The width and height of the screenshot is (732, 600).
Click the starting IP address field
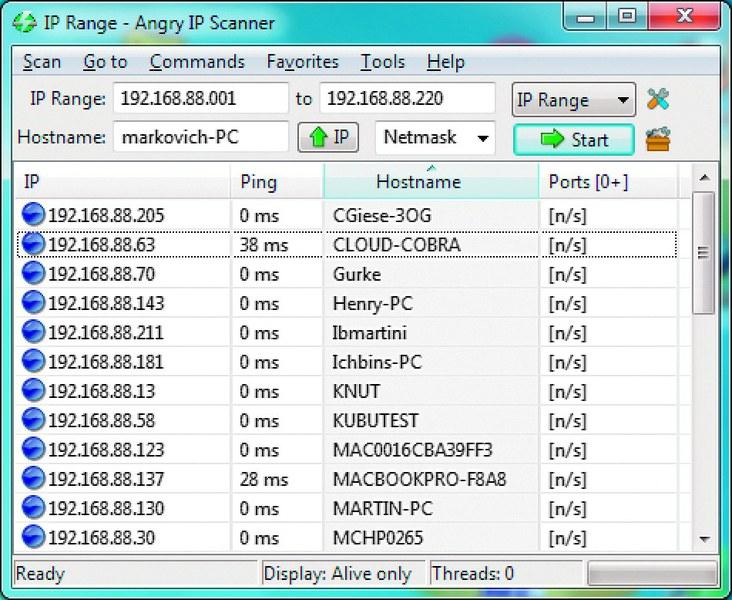(x=200, y=99)
